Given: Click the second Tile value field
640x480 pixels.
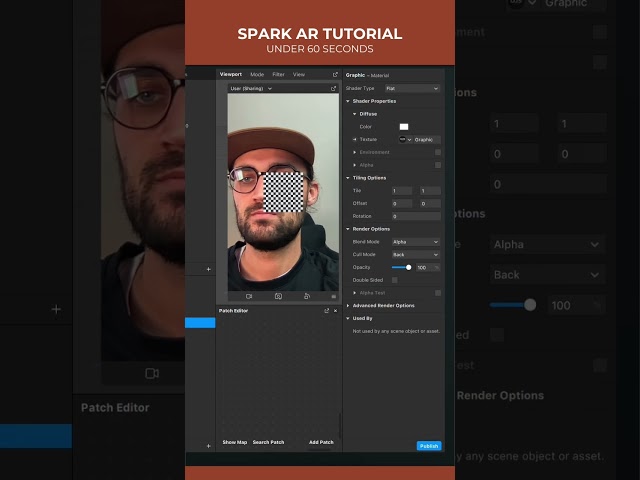Looking at the screenshot, I should (430, 191).
